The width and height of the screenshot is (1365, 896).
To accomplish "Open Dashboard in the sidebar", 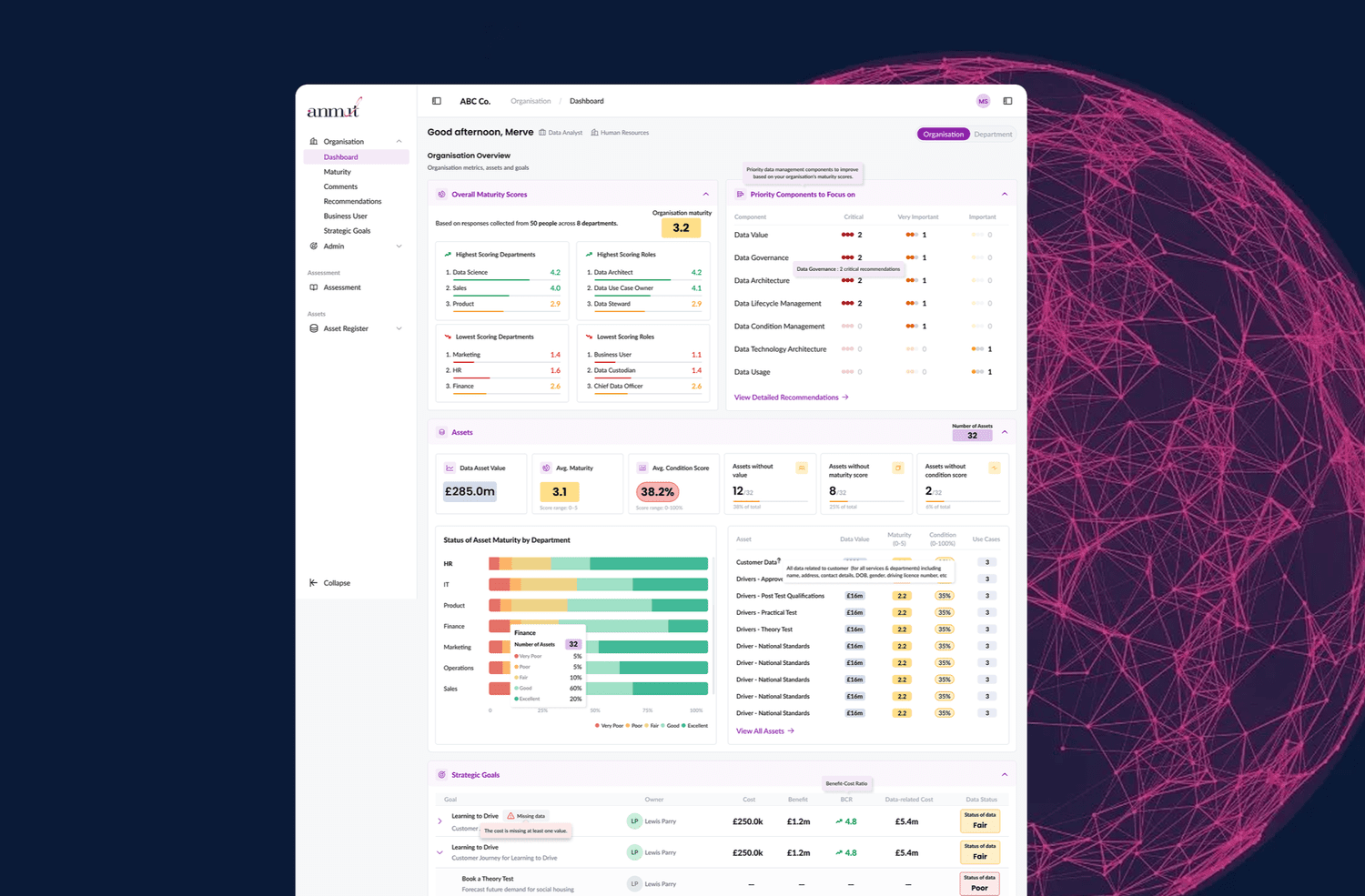I will 356,156.
